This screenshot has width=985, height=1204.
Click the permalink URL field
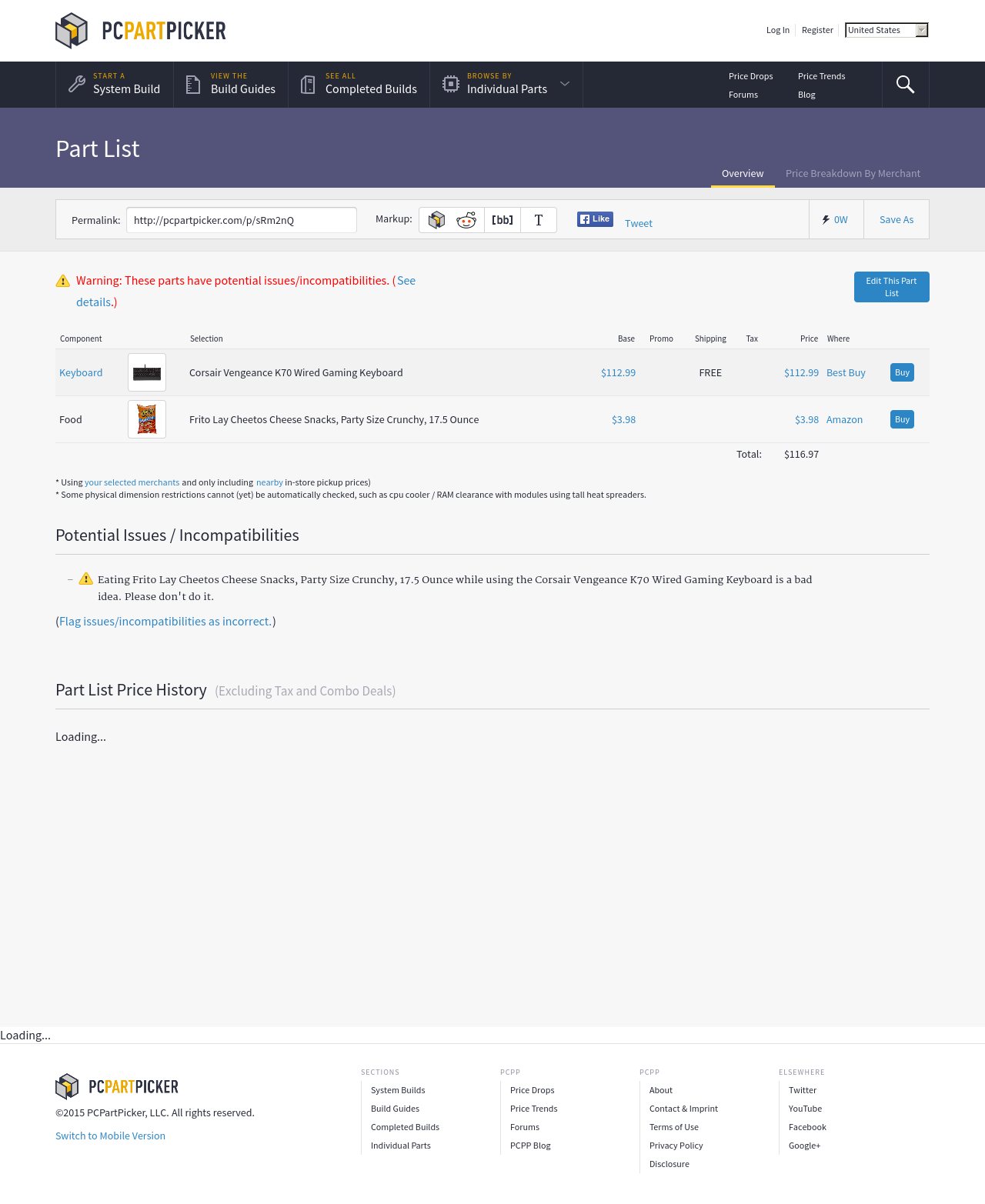[242, 220]
